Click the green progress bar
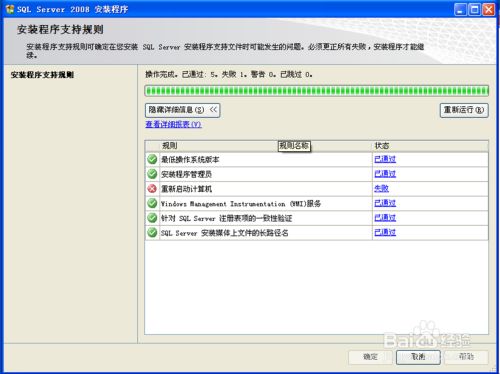The height and width of the screenshot is (374, 500). [317, 91]
